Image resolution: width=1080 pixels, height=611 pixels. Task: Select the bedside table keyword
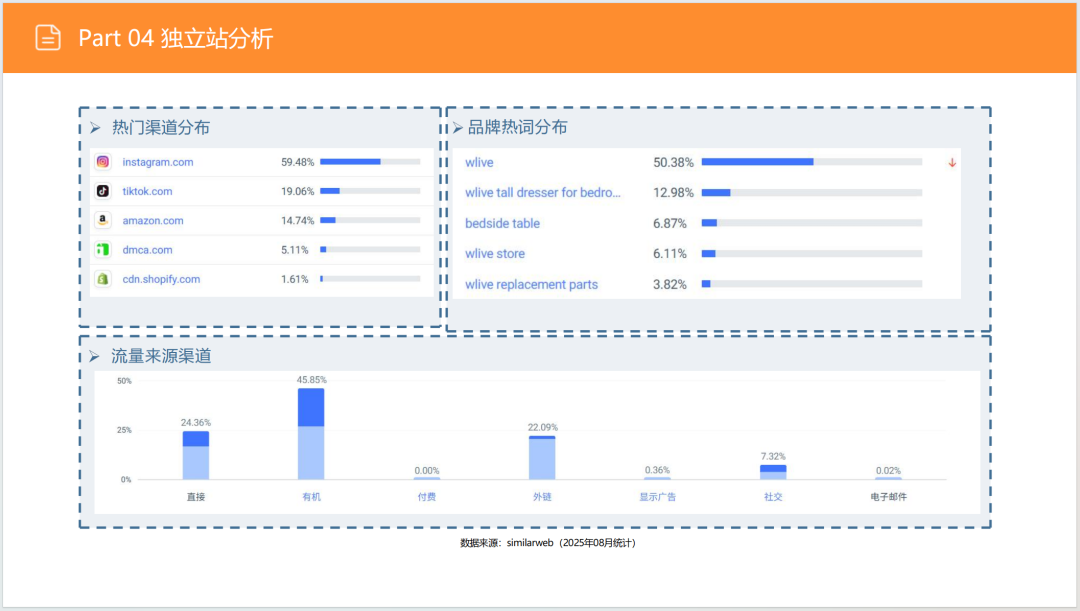(502, 223)
